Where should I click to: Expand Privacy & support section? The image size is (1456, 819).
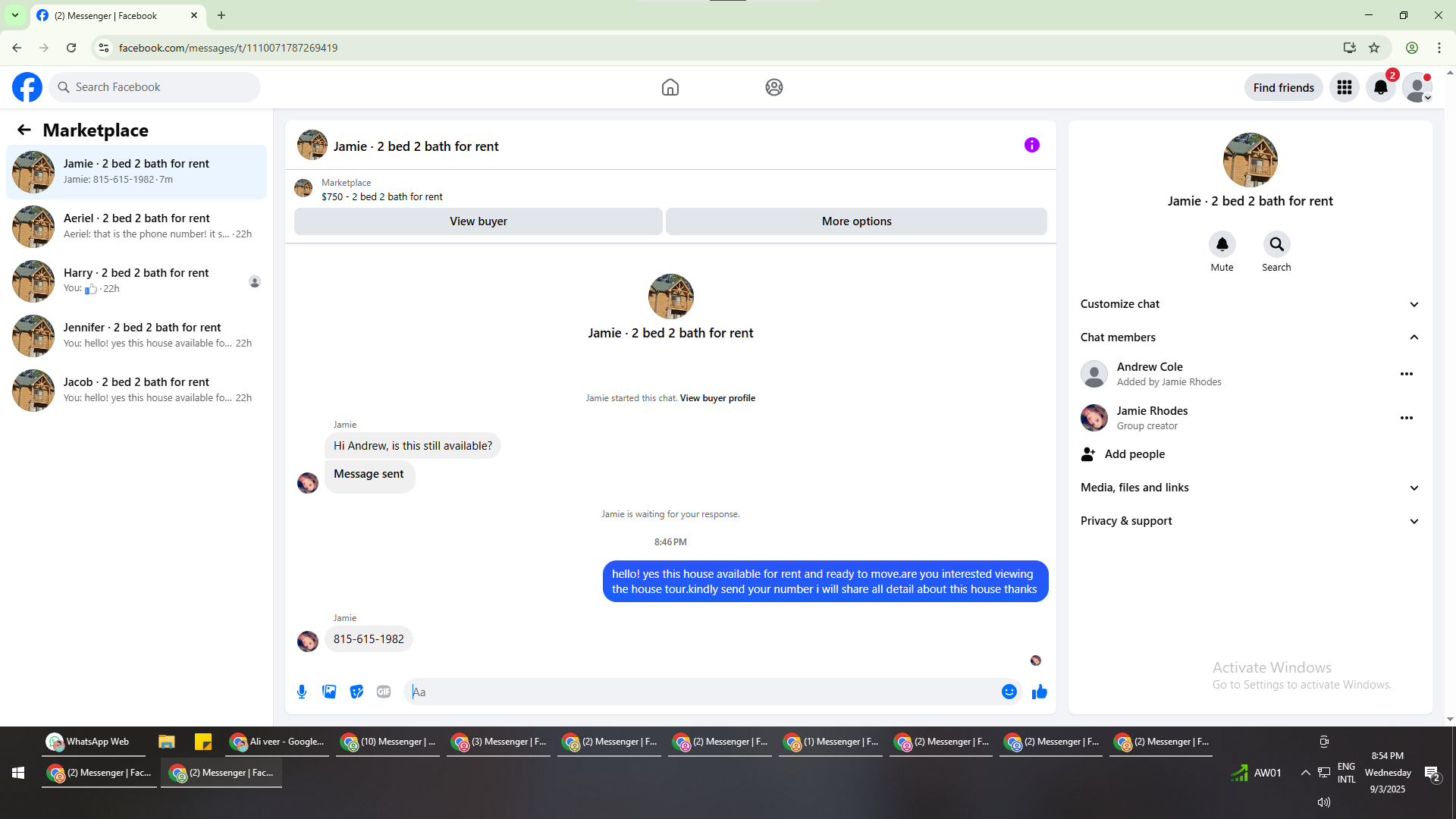tap(1250, 521)
